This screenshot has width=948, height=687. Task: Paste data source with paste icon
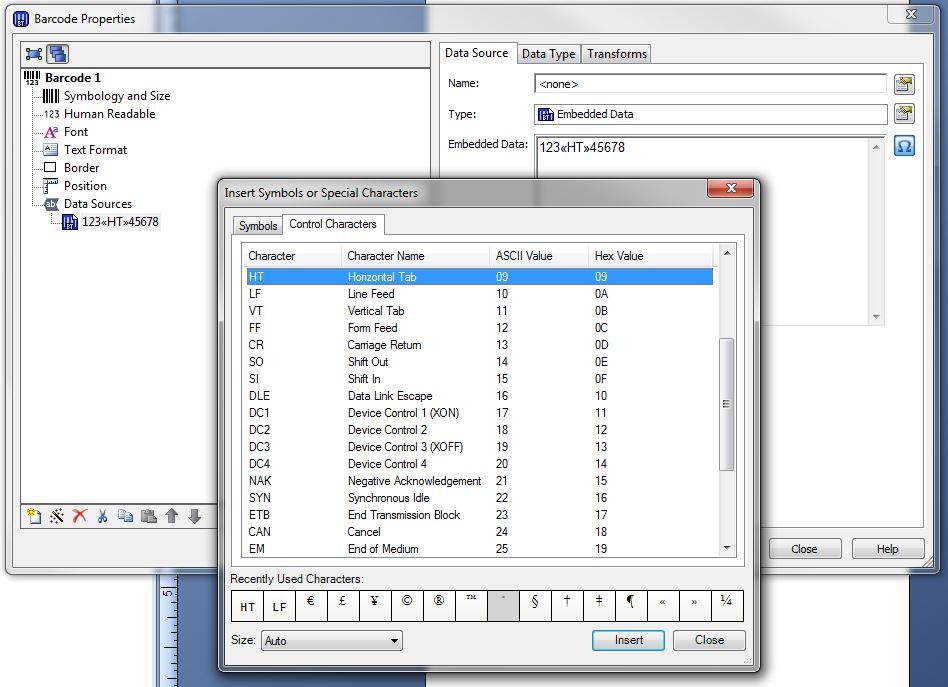[149, 515]
